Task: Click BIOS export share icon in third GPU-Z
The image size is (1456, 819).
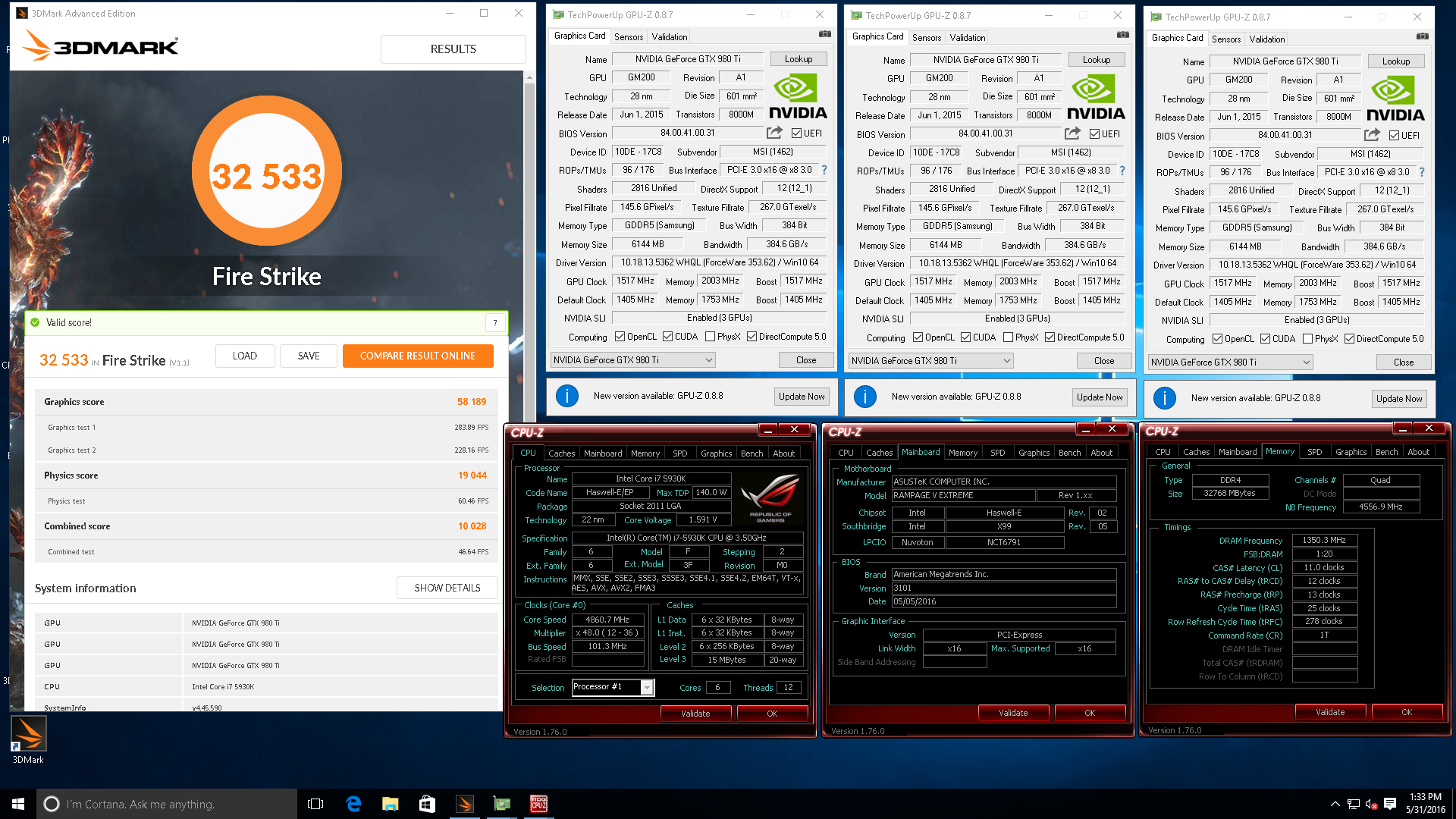Action: (1372, 135)
